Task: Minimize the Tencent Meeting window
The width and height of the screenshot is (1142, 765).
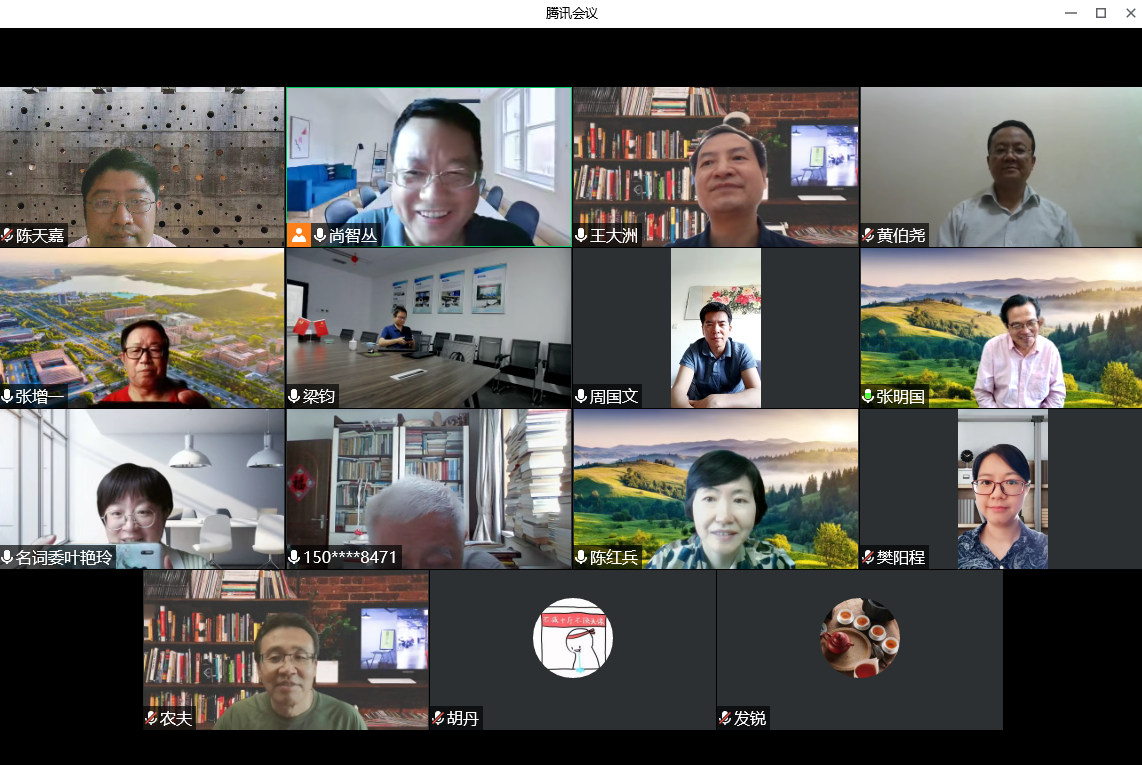Action: click(1071, 13)
